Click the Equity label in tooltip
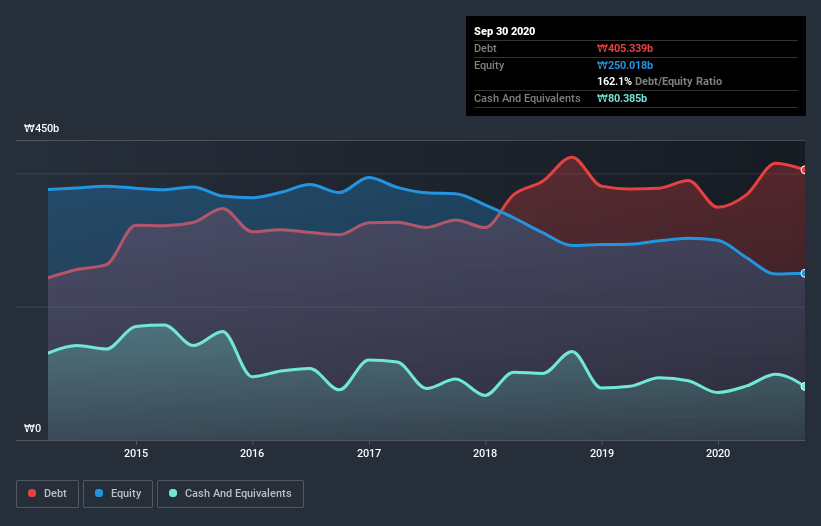This screenshot has width=821, height=526. point(489,65)
